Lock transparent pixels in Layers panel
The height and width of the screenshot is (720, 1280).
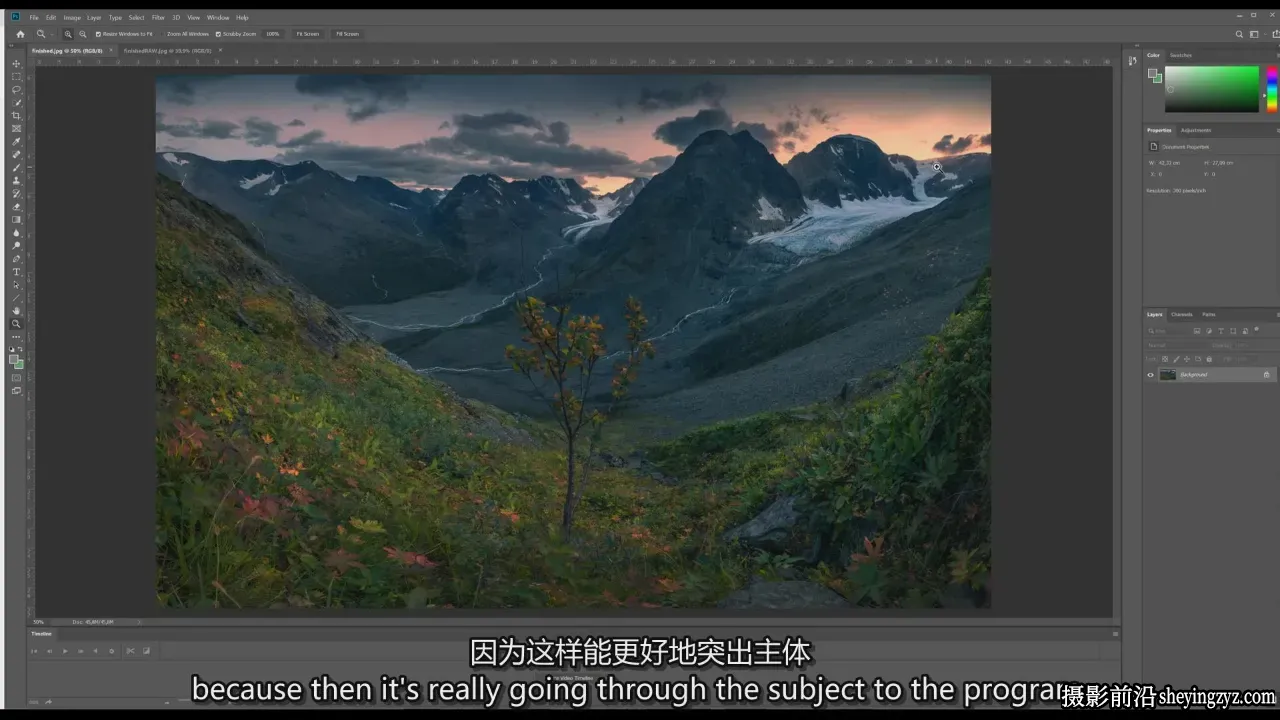tap(1165, 359)
